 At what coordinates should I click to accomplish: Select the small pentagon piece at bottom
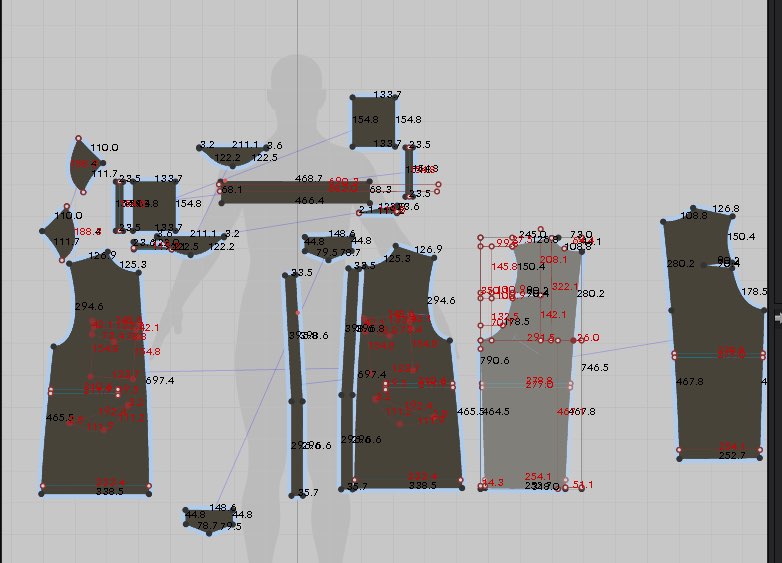210,519
